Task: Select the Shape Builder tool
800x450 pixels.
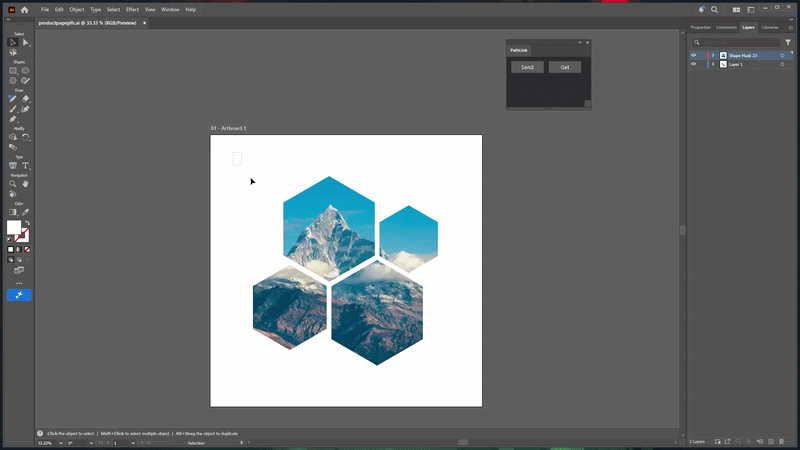Action: coord(13,137)
